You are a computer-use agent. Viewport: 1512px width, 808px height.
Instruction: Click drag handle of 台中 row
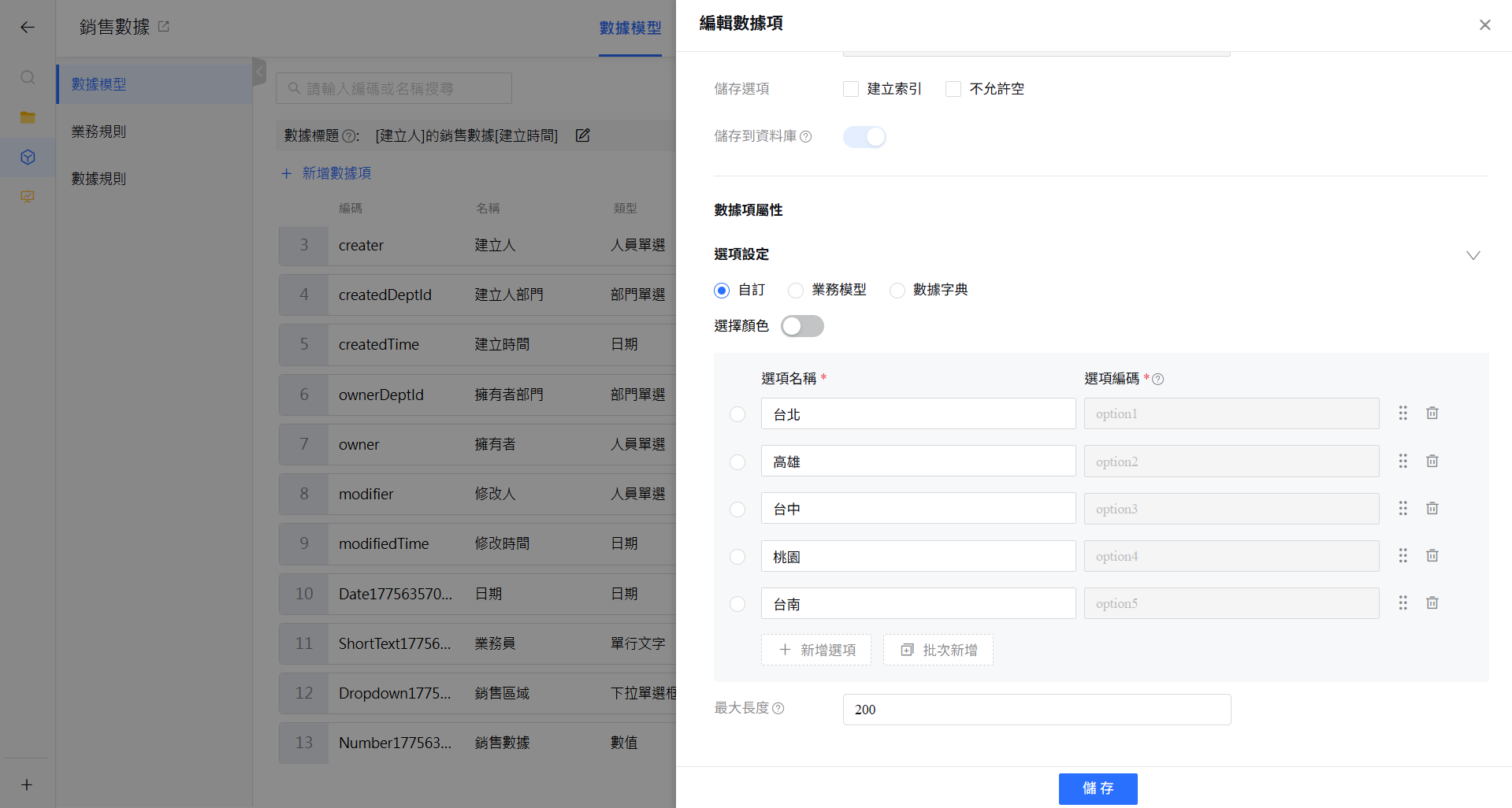click(x=1402, y=508)
